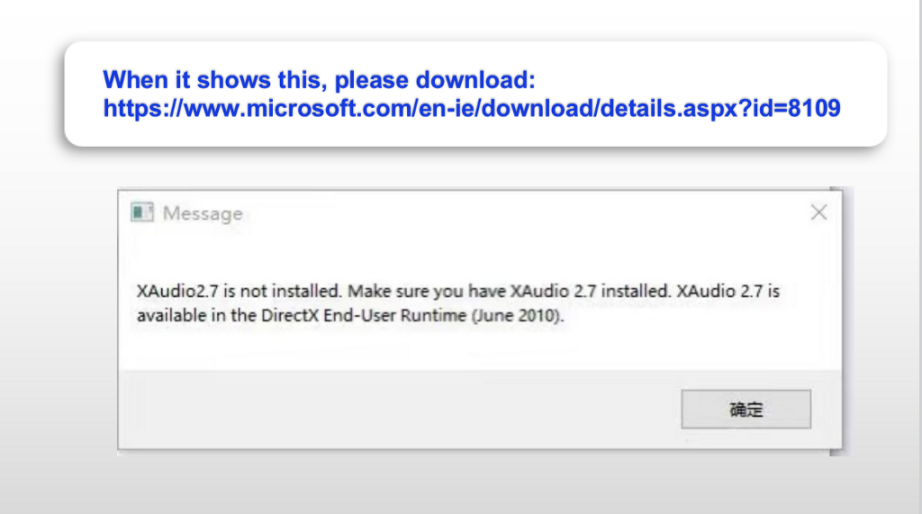Click the gray footer area left of 确定
This screenshot has width=922, height=514.
tap(400, 409)
